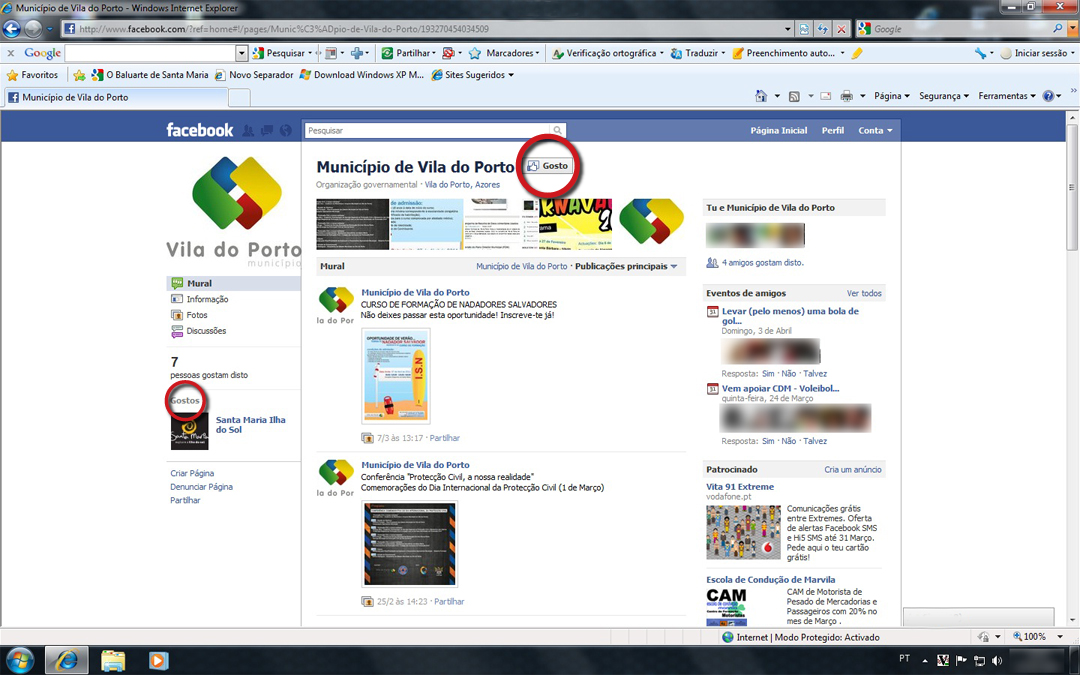Click the Facebook Pesquisar search field
The image size is (1080, 675).
click(x=428, y=130)
